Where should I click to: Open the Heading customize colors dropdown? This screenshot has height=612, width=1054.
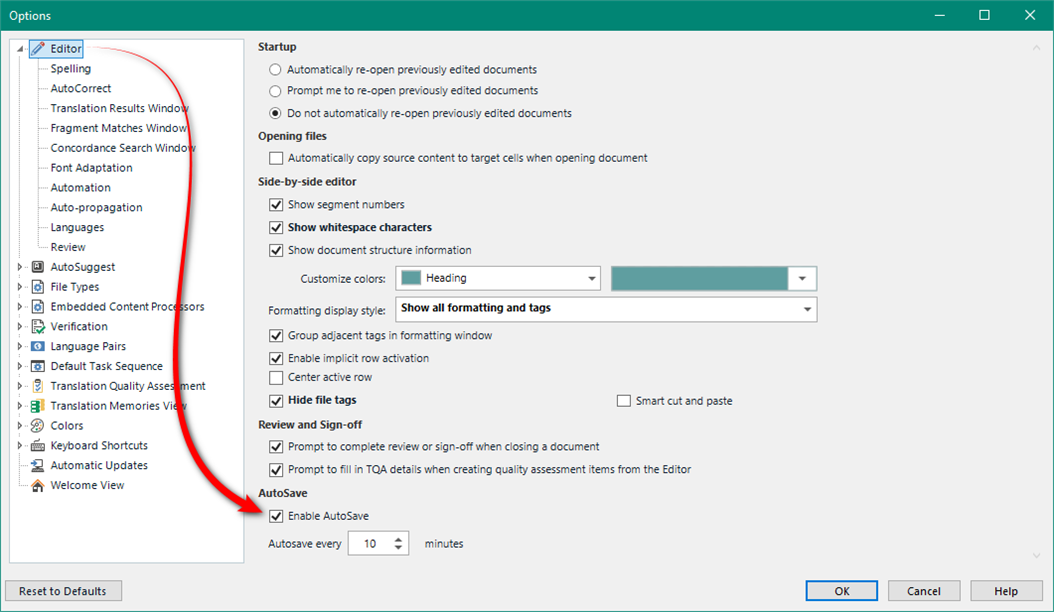pyautogui.click(x=589, y=277)
